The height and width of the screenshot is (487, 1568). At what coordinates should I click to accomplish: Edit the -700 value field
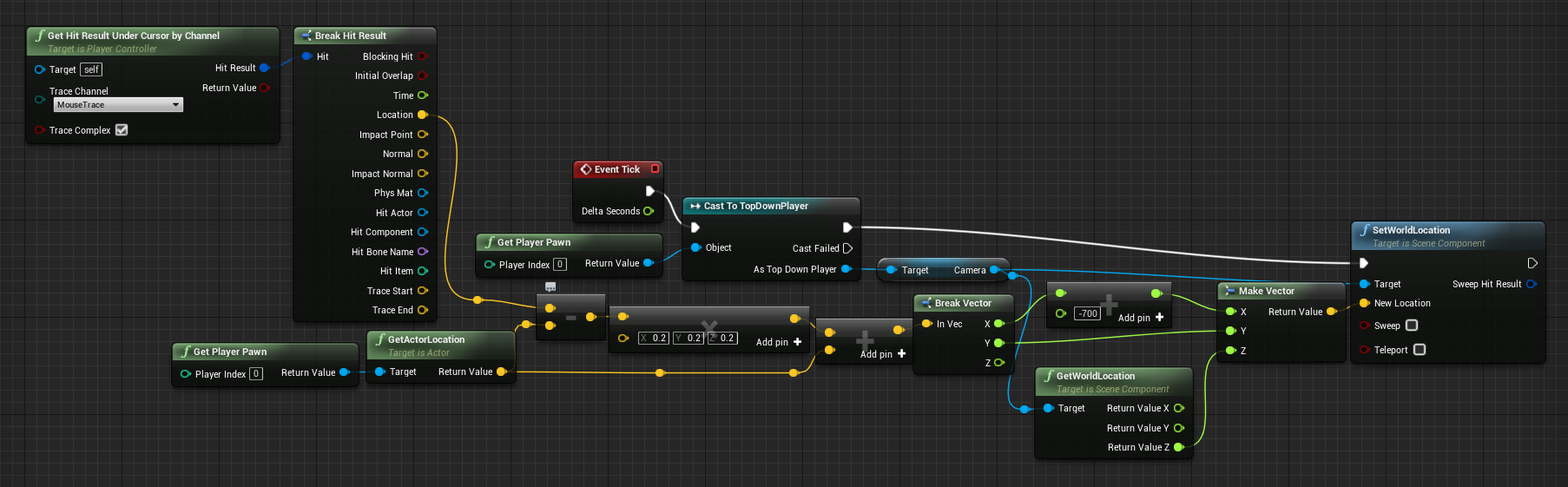1088,313
